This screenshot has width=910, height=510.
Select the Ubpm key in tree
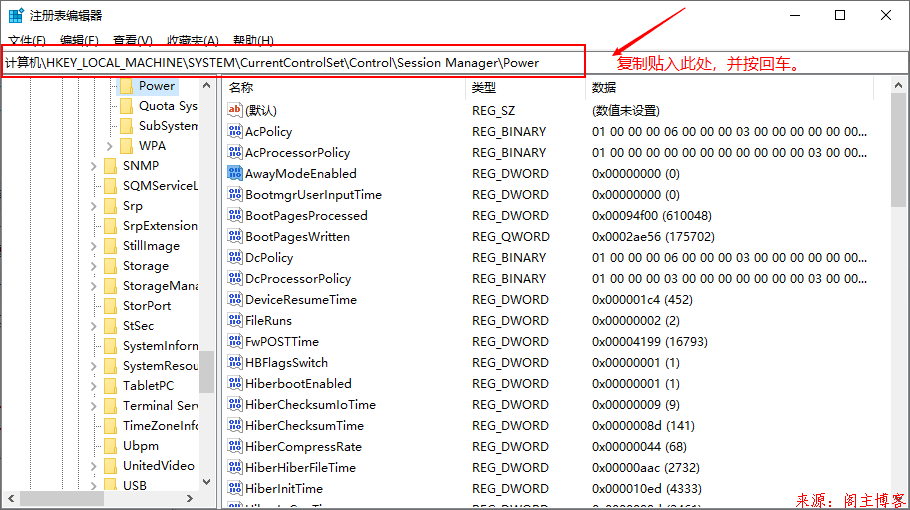click(x=140, y=446)
